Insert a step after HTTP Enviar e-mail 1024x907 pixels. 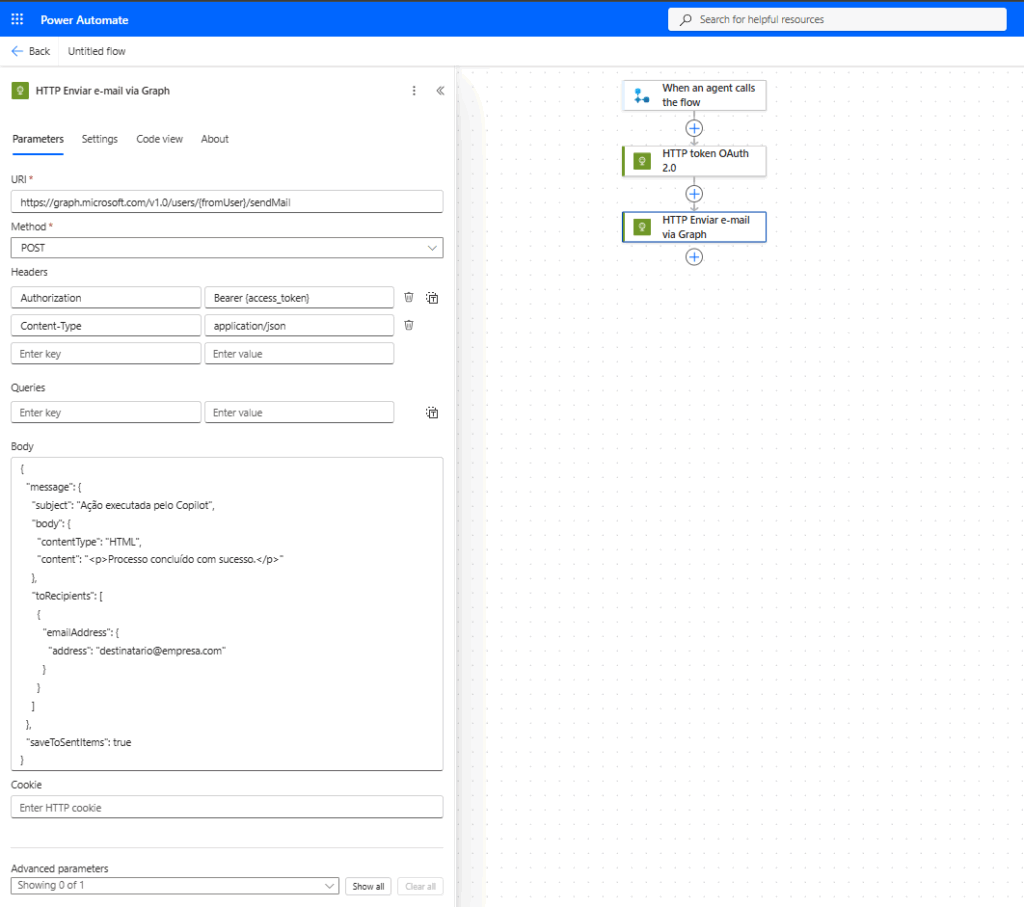tap(694, 257)
